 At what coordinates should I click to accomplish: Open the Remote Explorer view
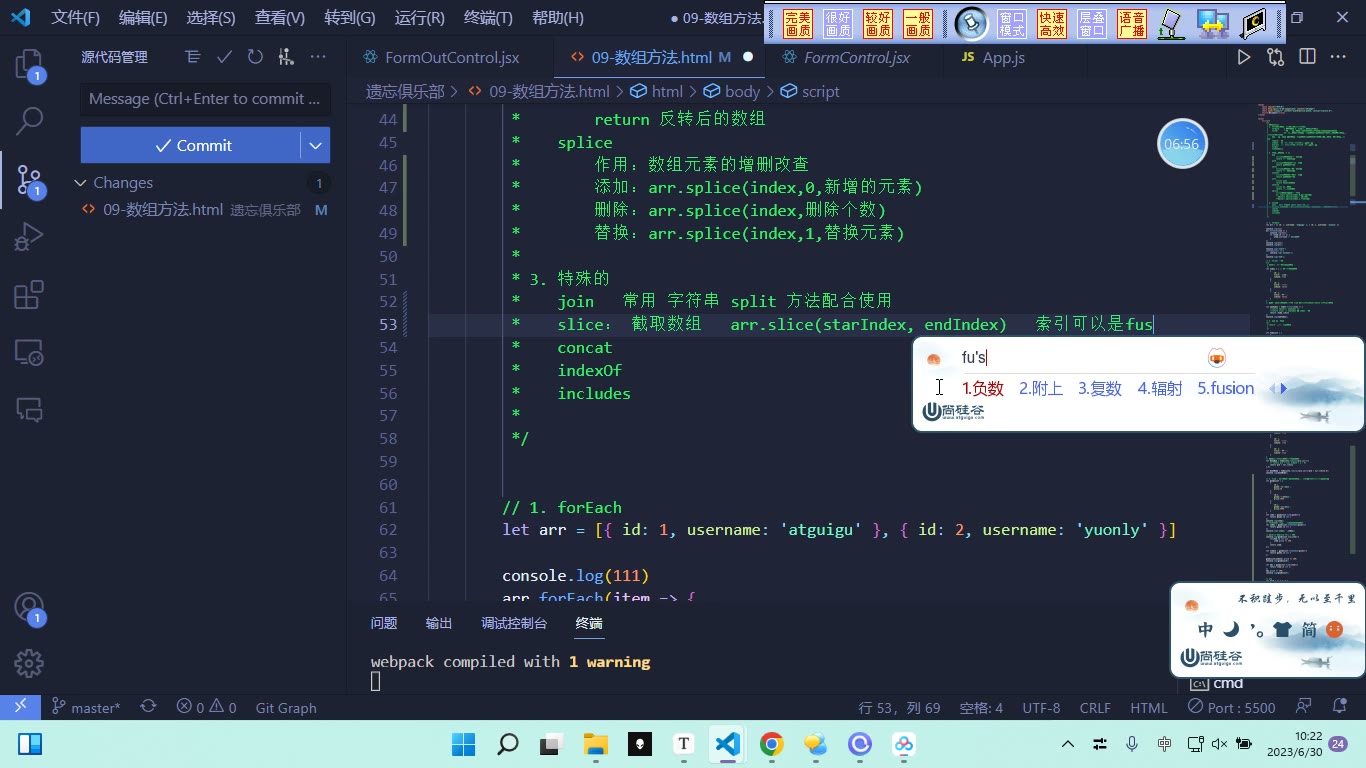(x=29, y=352)
